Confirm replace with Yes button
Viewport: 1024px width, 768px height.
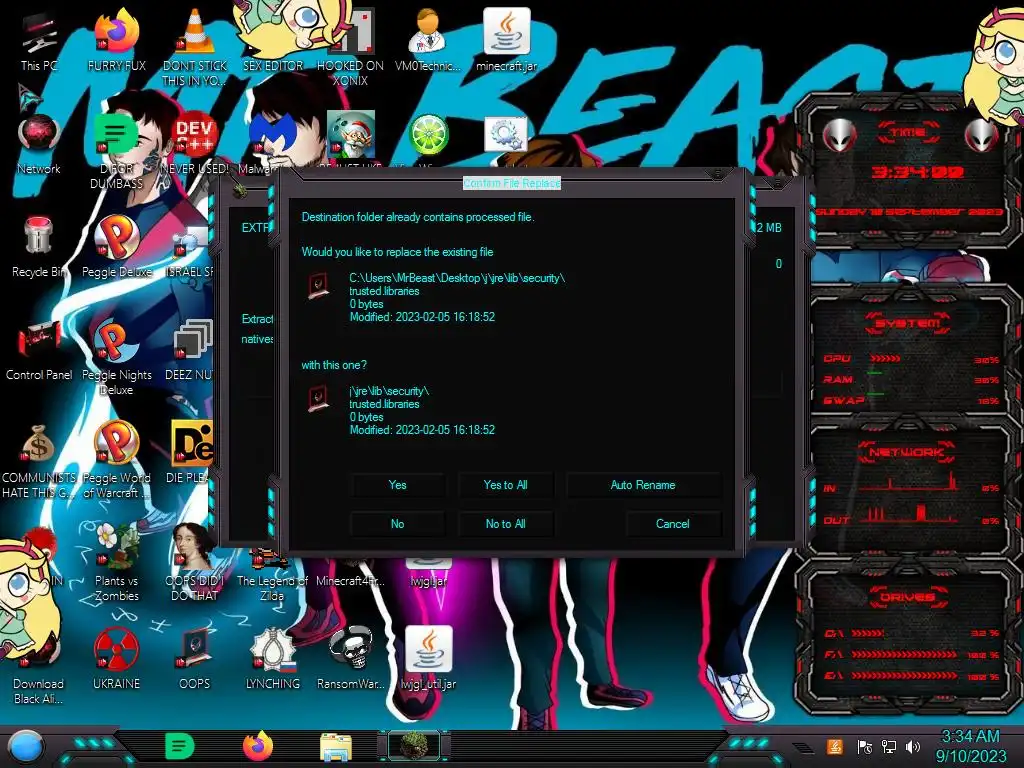397,485
